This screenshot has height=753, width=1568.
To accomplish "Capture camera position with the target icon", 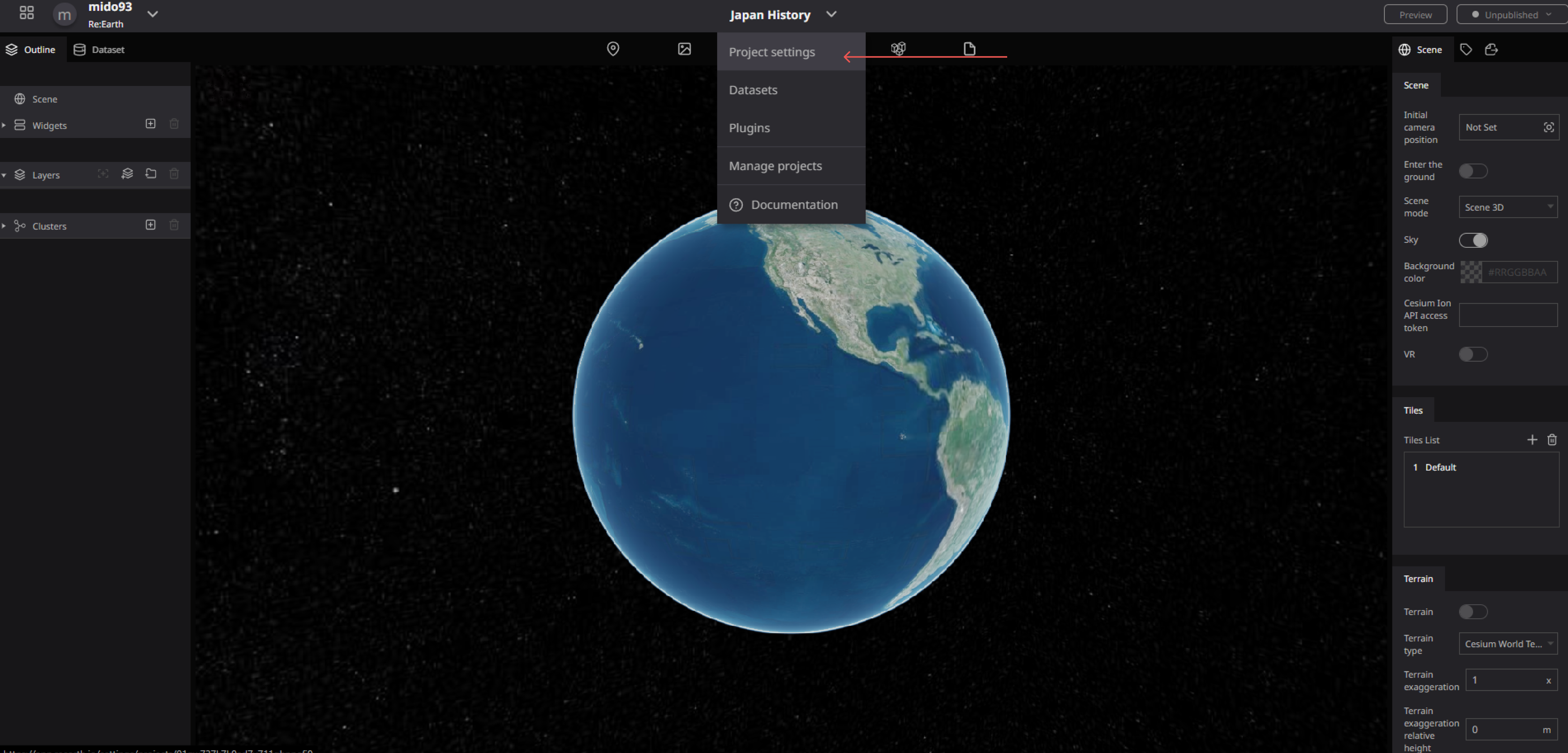I will (1549, 127).
